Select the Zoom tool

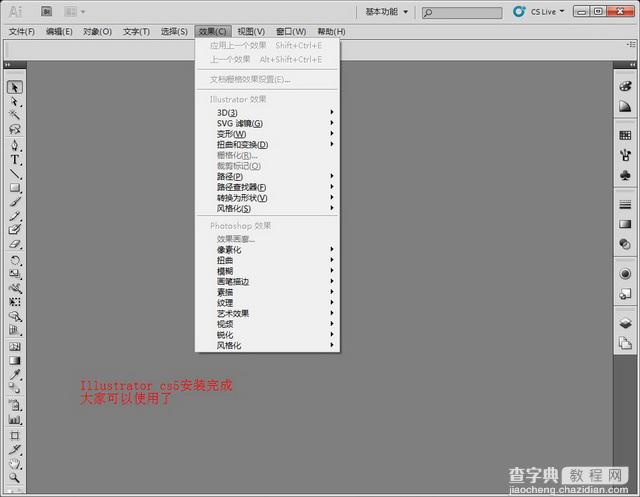pyautogui.click(x=15, y=478)
